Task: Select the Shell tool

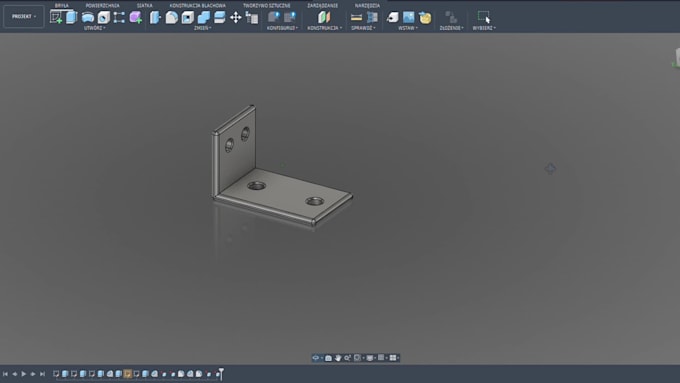Action: click(188, 17)
